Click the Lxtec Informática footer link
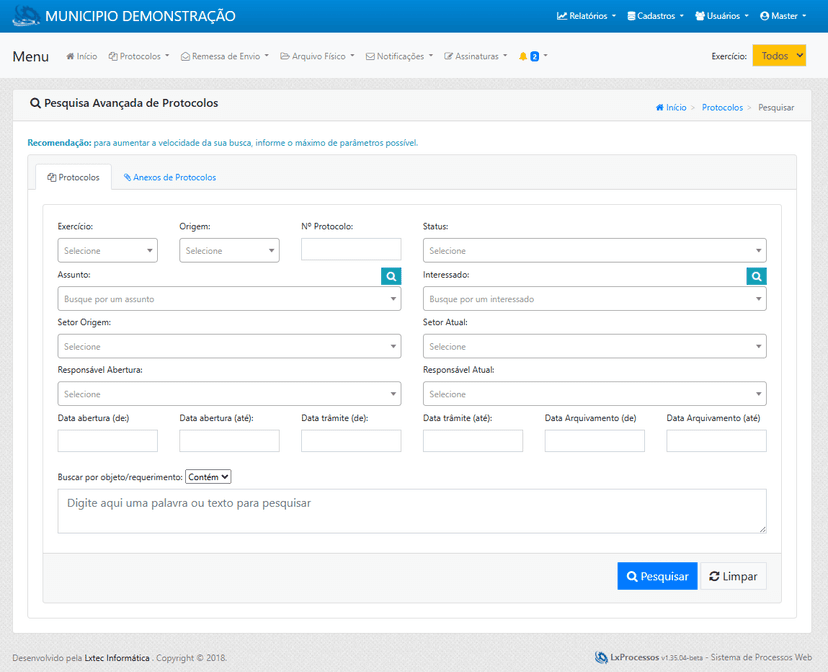828x672 pixels. [117, 658]
